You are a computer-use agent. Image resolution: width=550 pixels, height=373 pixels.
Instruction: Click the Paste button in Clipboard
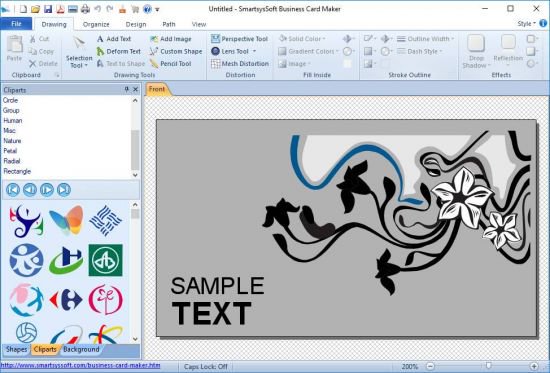(14, 49)
